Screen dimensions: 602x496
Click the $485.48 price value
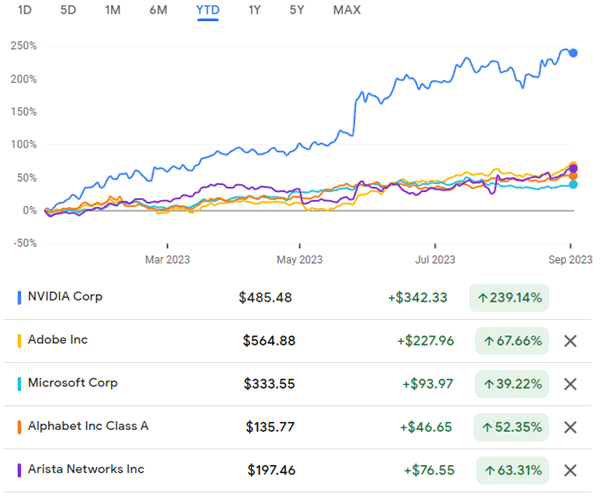[x=265, y=298]
